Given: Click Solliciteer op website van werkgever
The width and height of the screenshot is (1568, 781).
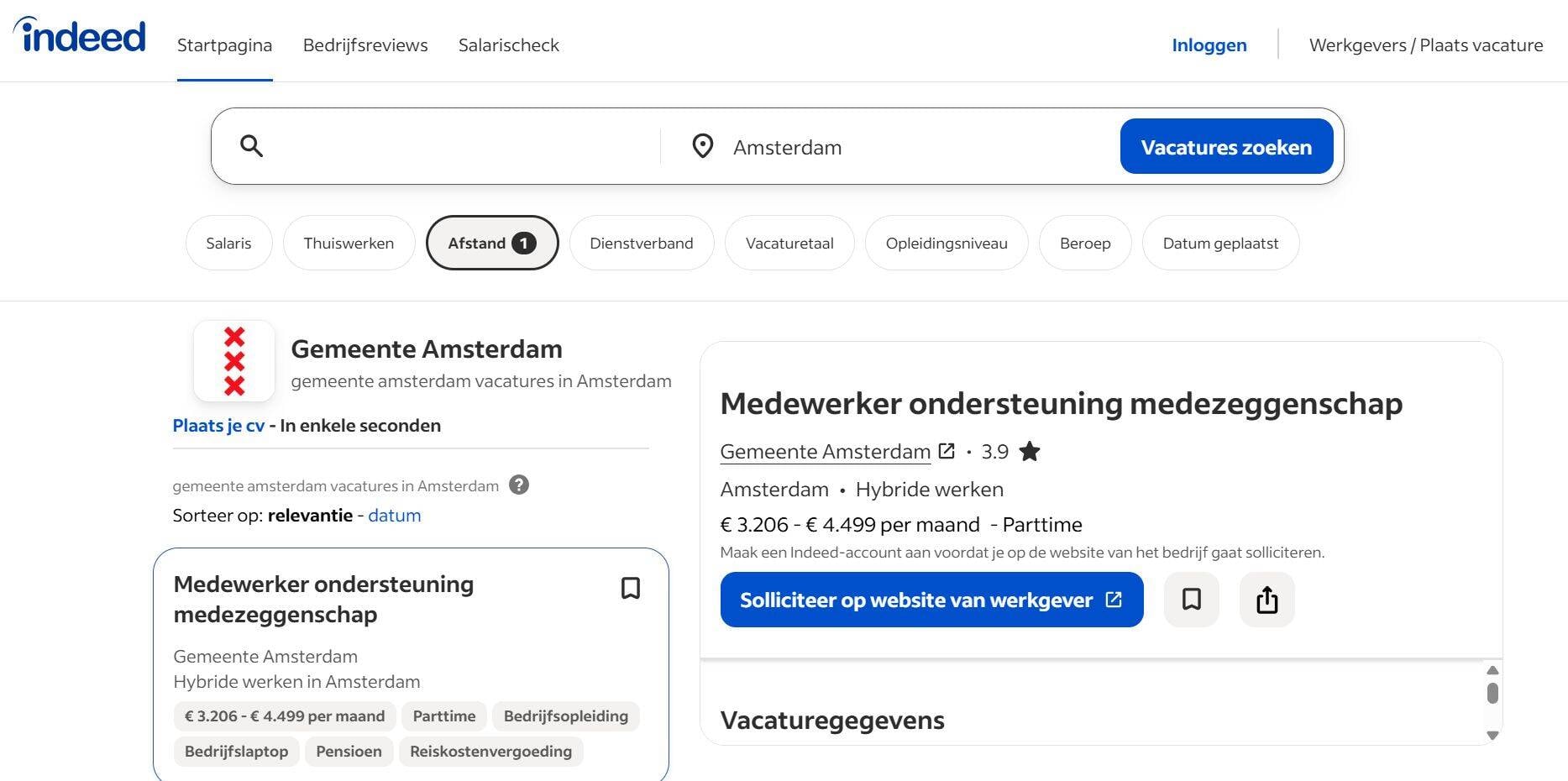Looking at the screenshot, I should [931, 600].
